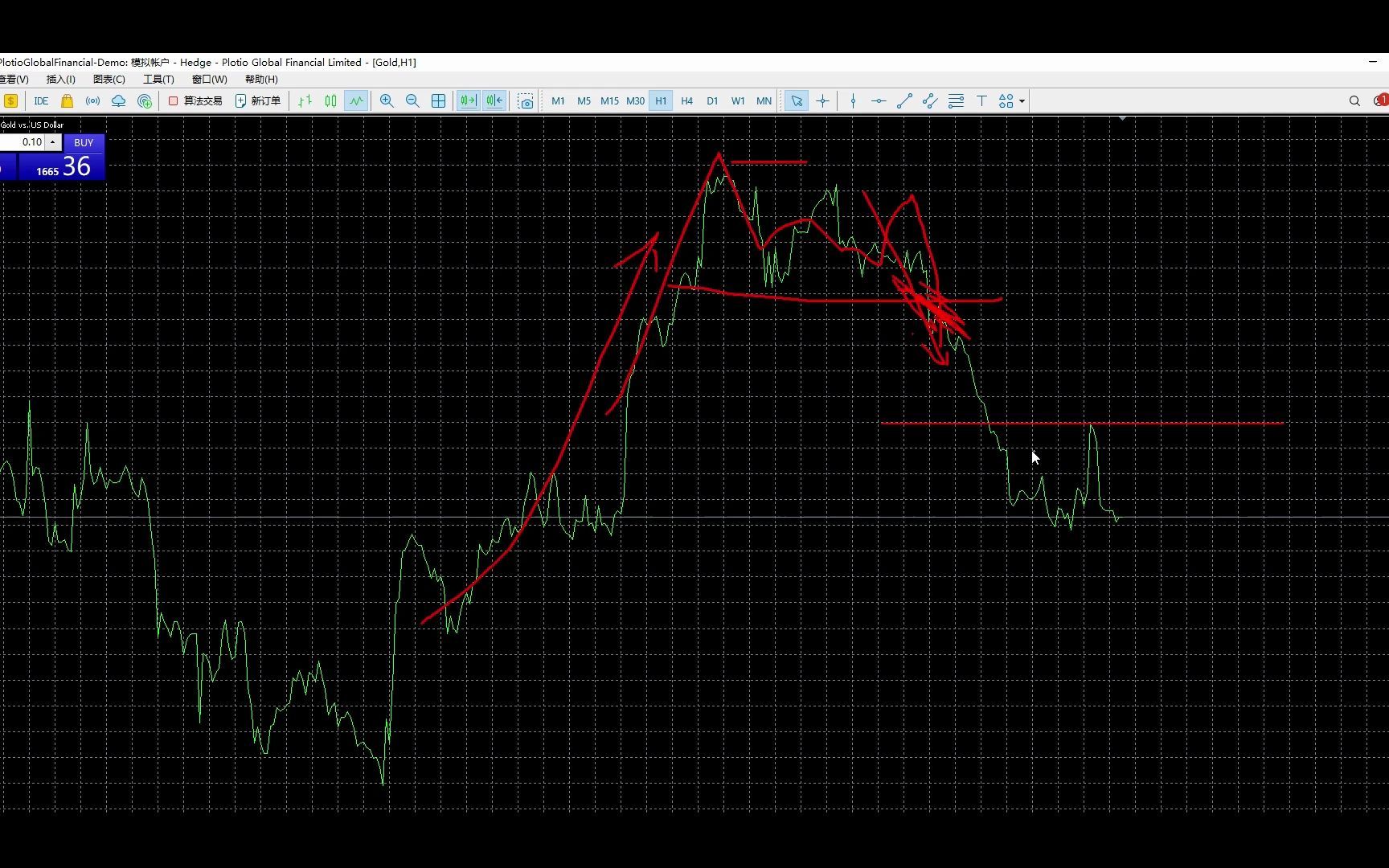The image size is (1389, 868).
Task: Click the chart shift triangle marker at top
Action: point(1122,119)
